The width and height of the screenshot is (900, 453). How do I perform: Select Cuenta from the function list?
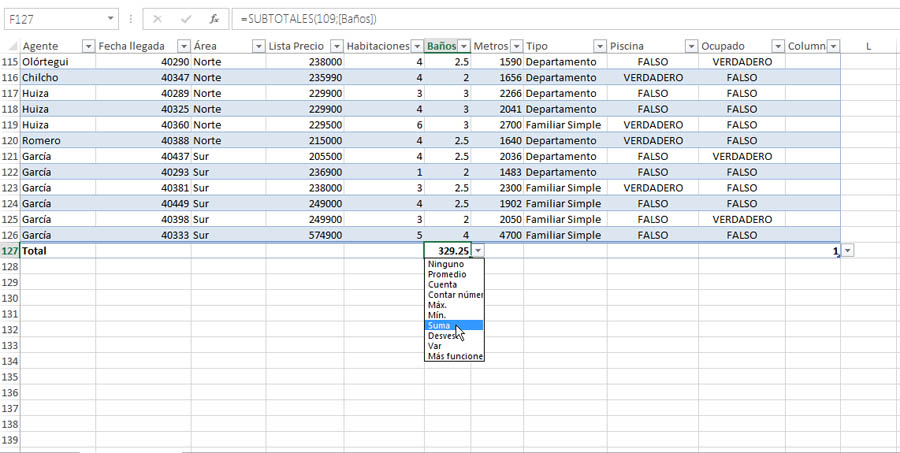point(442,284)
